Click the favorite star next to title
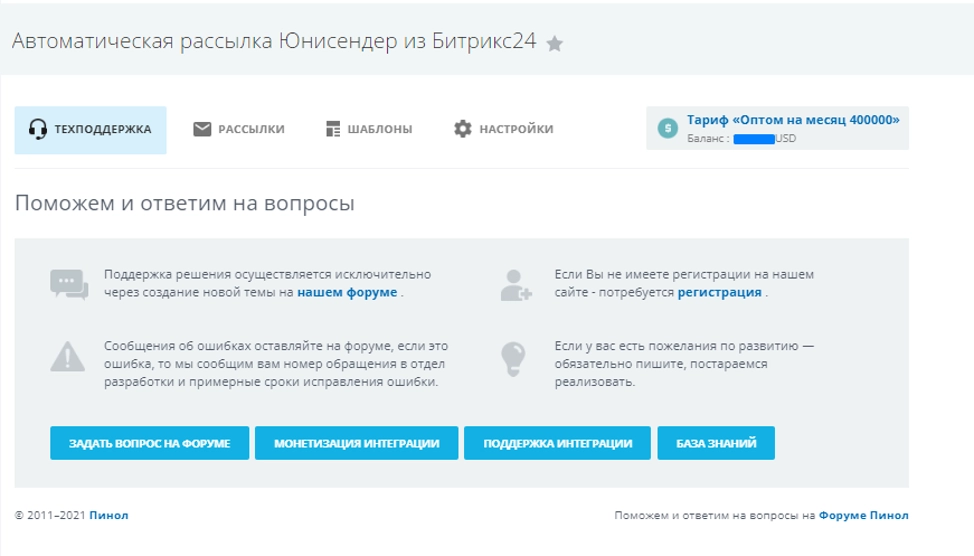Screen dimensions: 974x556 (x=555, y=43)
